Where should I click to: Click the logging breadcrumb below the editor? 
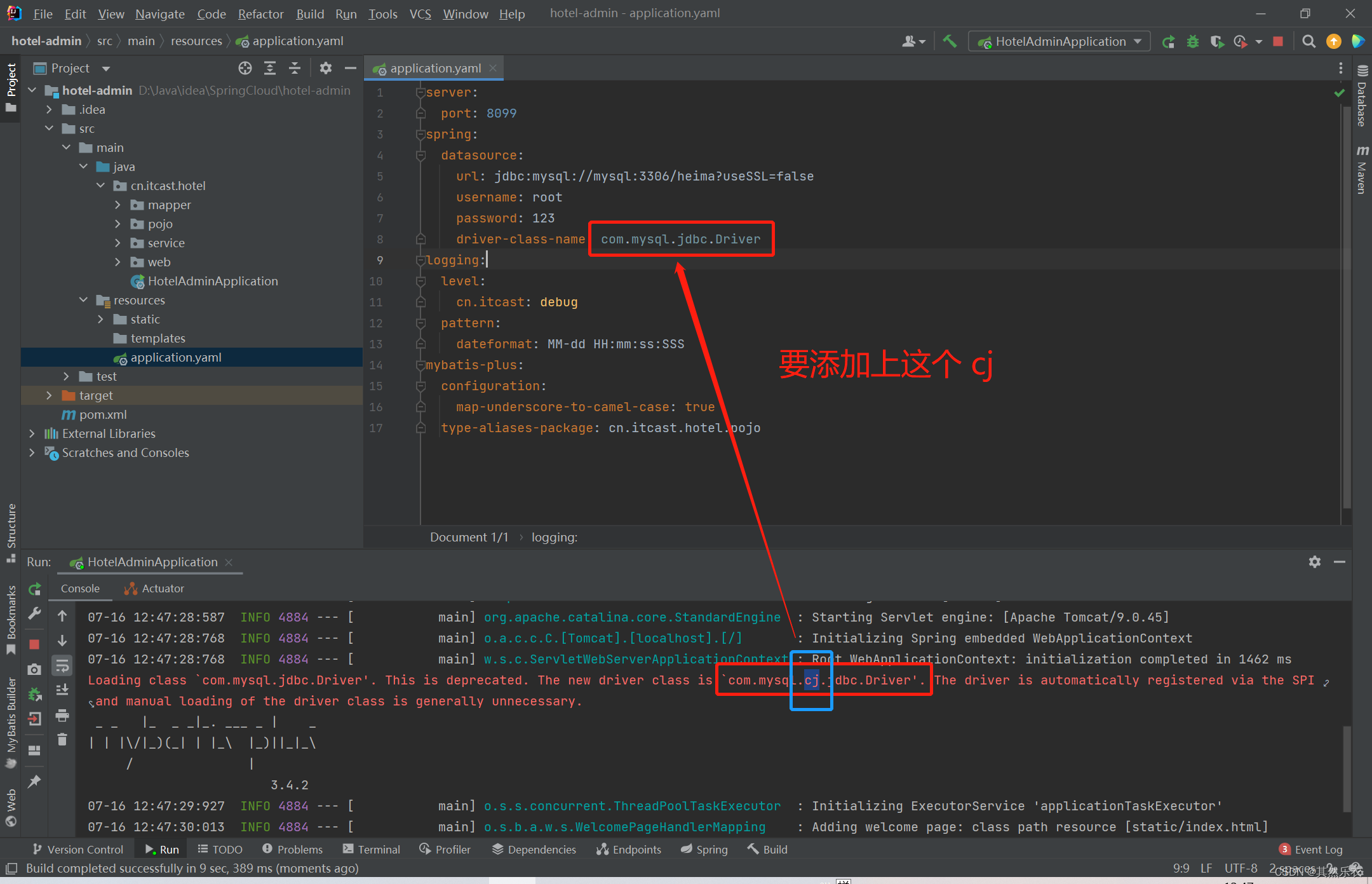pyautogui.click(x=554, y=537)
